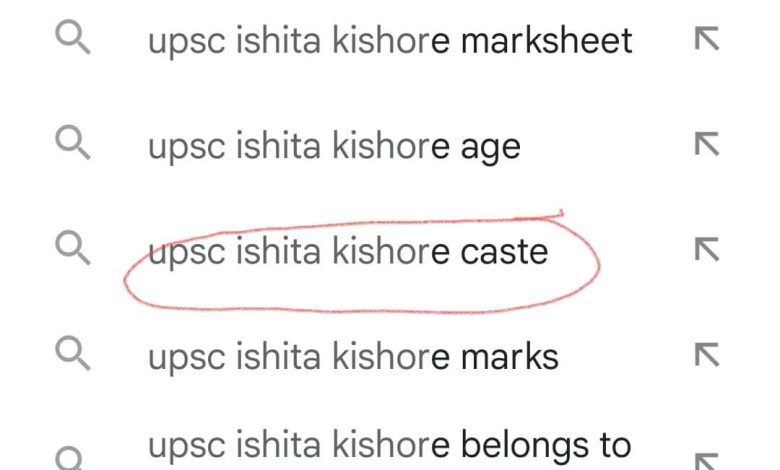780x470 pixels.
Task: Select the 'upsc ishita kishore marksheet' suggestion
Action: [390, 41]
